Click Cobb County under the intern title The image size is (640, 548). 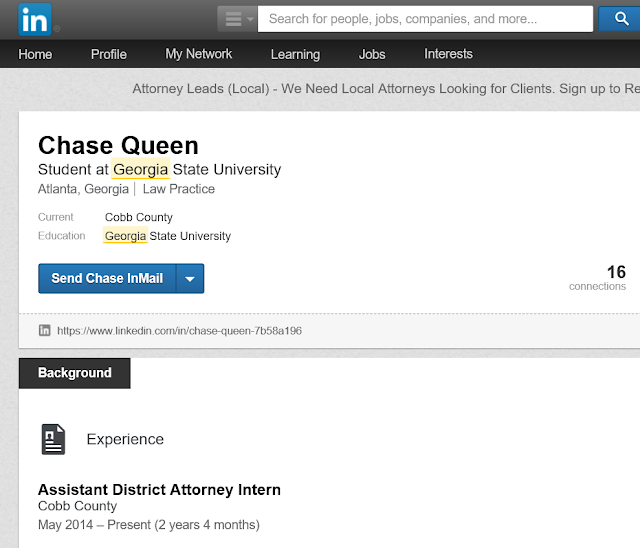click(78, 506)
